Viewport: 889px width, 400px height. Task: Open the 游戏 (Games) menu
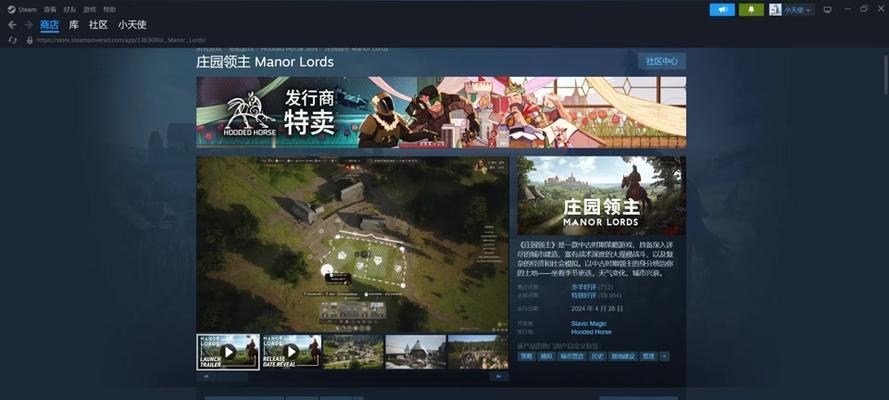coord(90,10)
